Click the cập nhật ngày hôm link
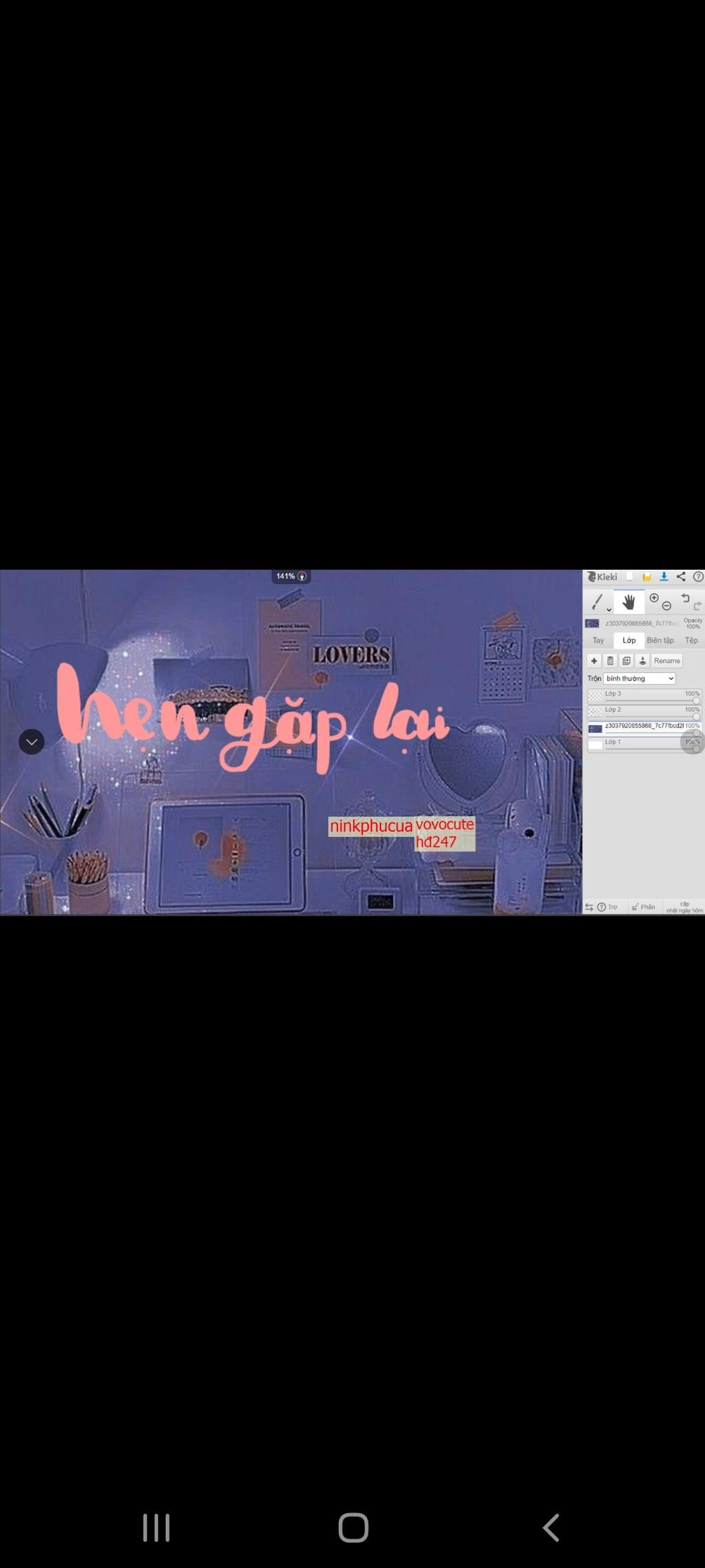The height and width of the screenshot is (1568, 705). pos(684,907)
